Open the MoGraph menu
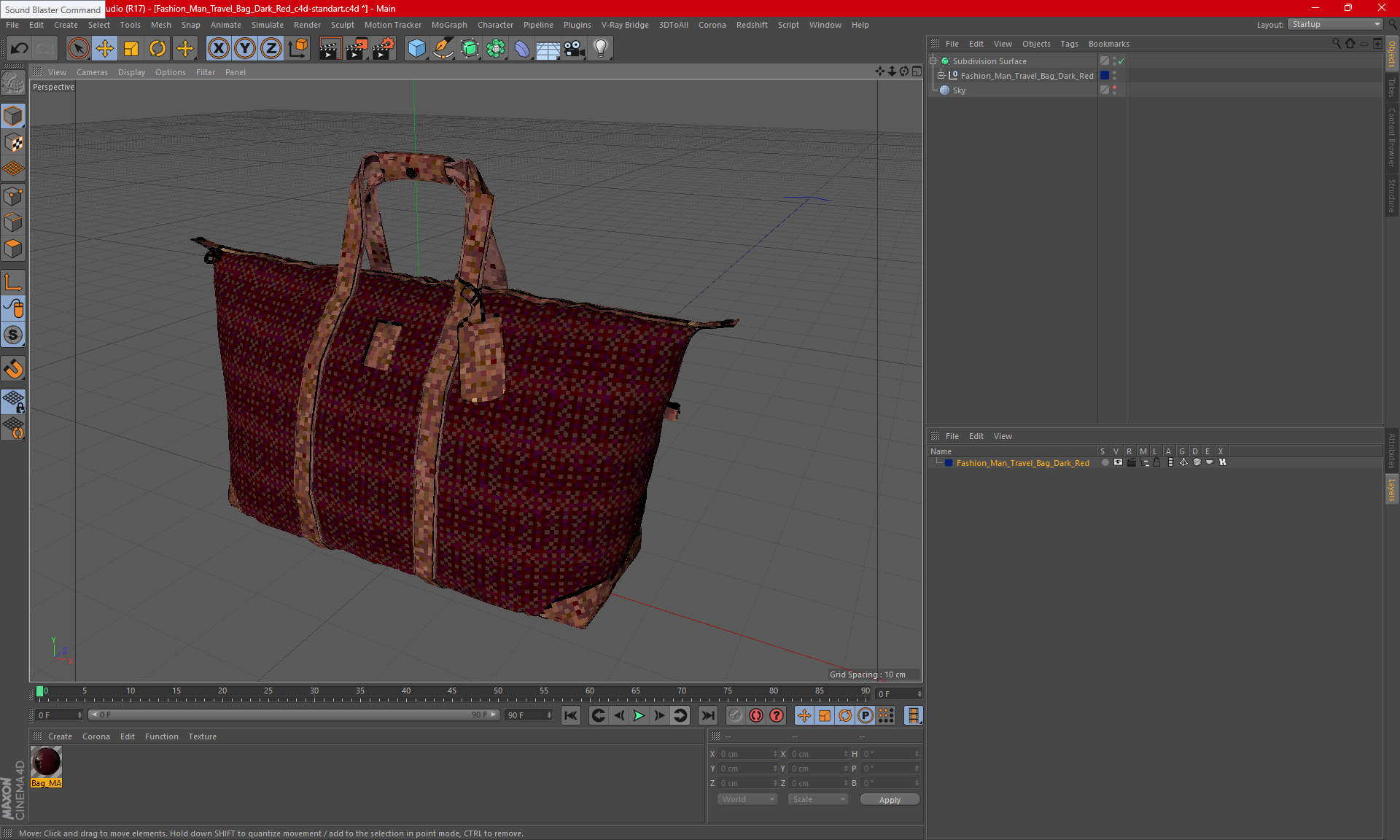This screenshot has height=840, width=1400. [448, 25]
